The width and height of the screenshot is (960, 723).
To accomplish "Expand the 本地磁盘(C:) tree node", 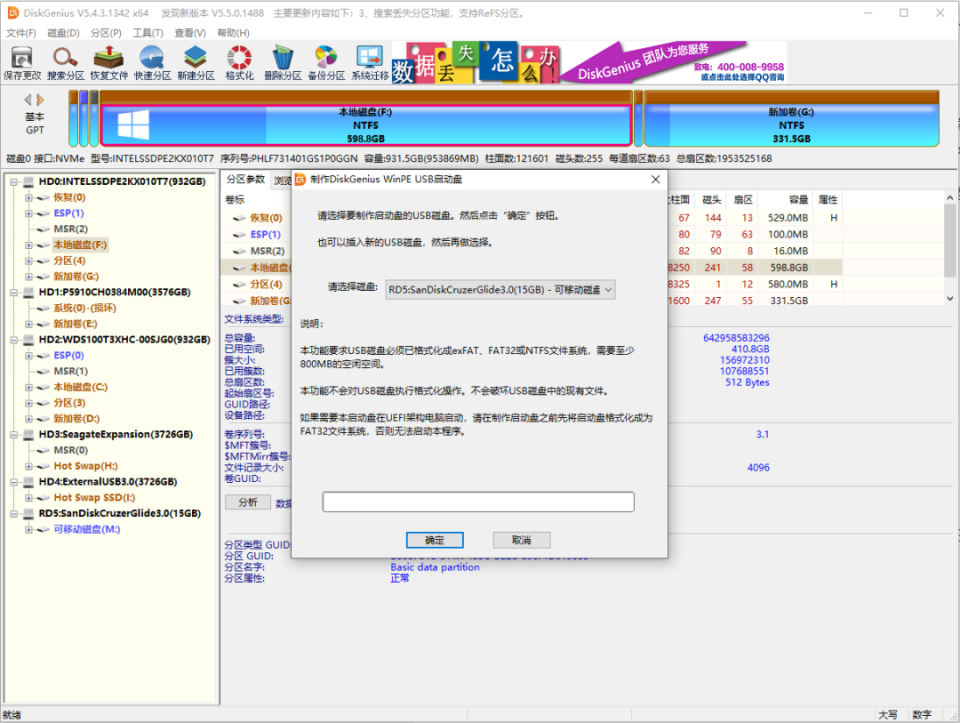I will [28, 388].
